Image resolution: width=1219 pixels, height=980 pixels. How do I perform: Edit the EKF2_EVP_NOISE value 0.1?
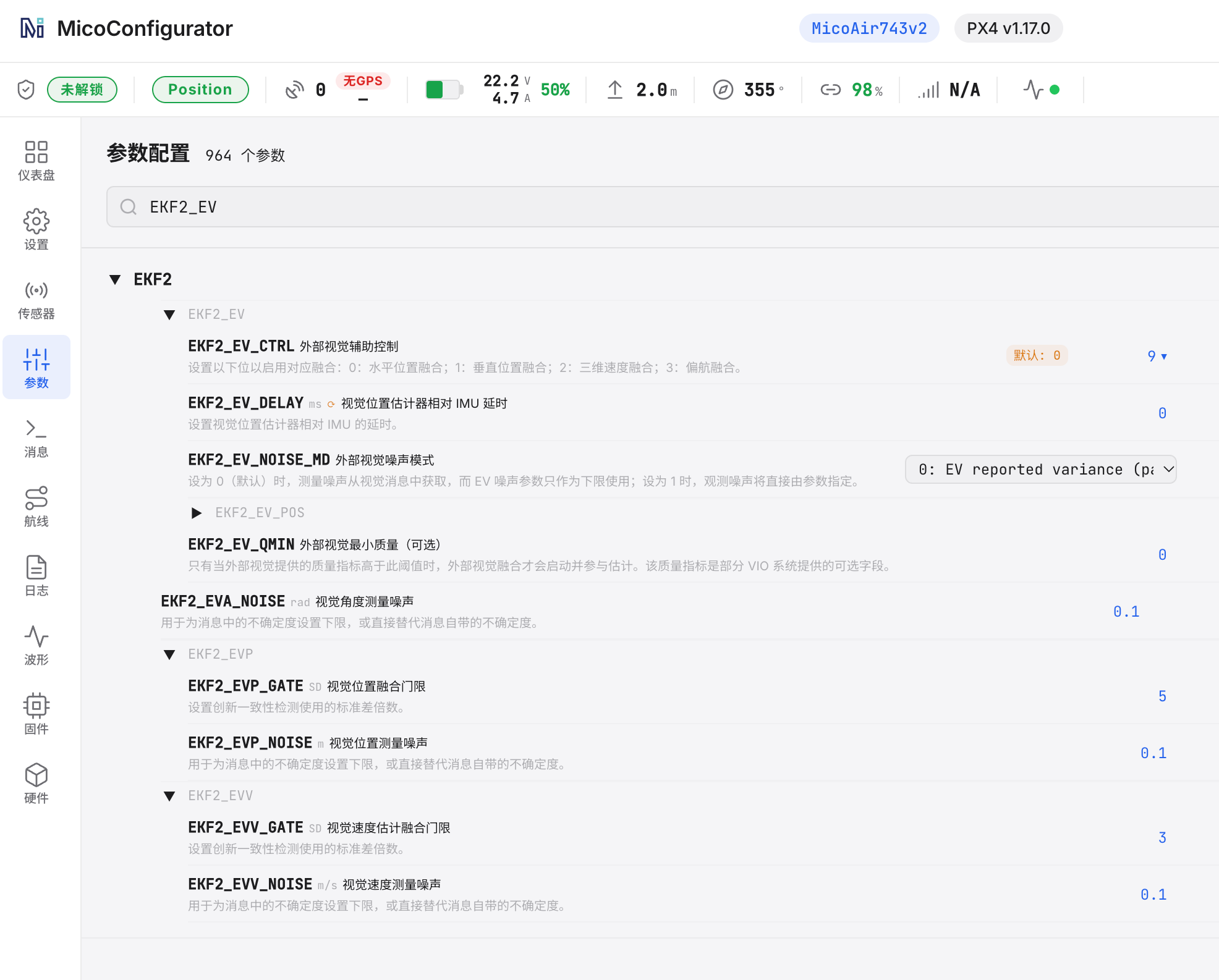pos(1153,753)
